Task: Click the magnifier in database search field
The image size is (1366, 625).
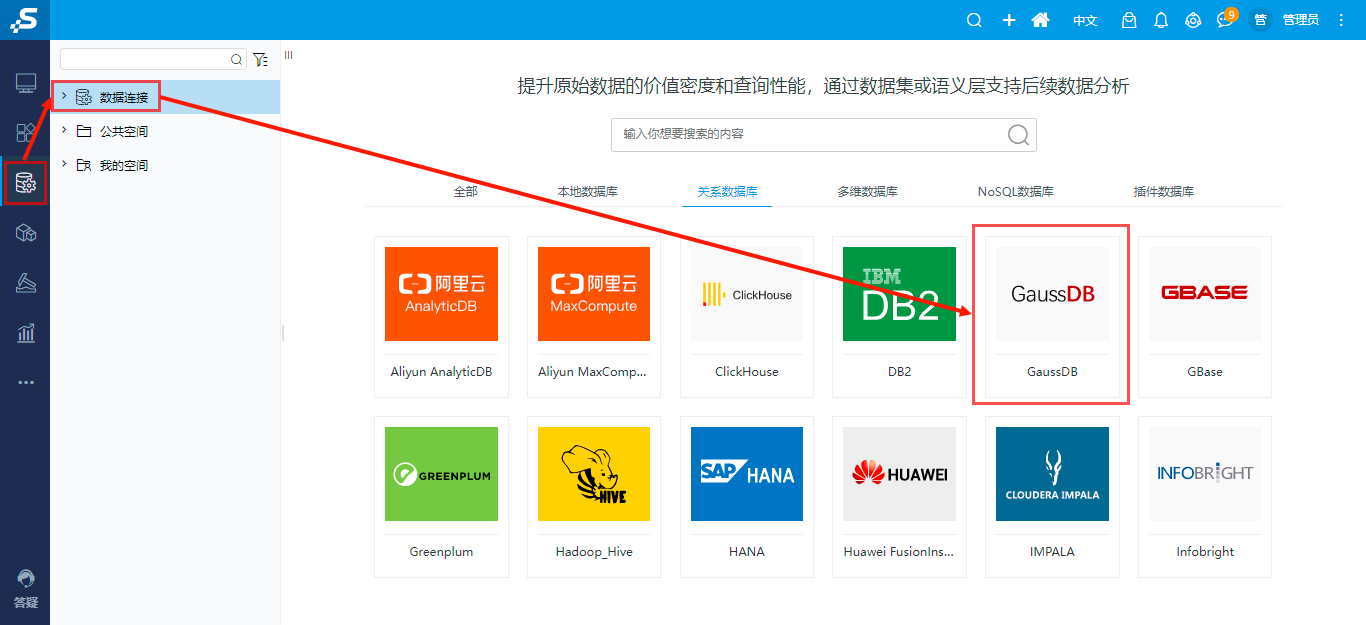Action: pyautogui.click(x=1018, y=135)
